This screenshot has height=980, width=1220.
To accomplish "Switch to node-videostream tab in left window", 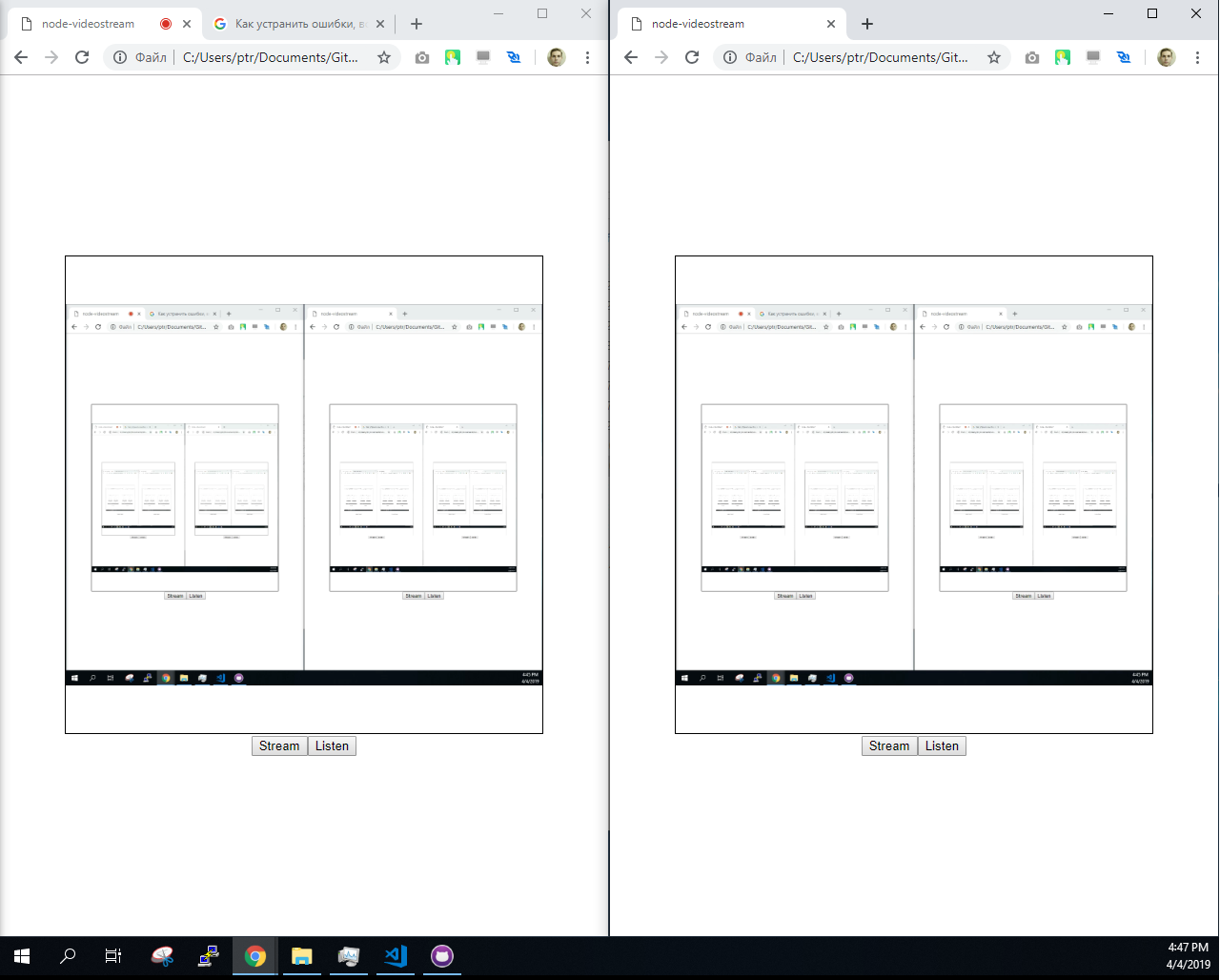I will tap(105, 24).
